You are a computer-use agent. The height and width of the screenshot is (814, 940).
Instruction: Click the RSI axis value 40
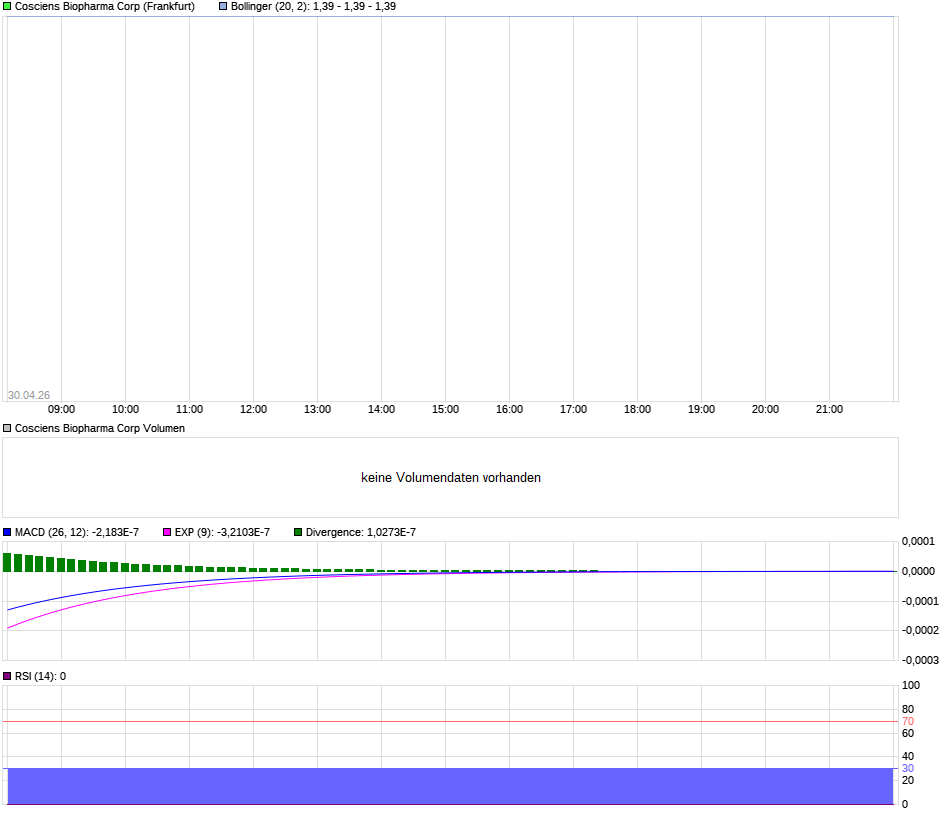(908, 756)
